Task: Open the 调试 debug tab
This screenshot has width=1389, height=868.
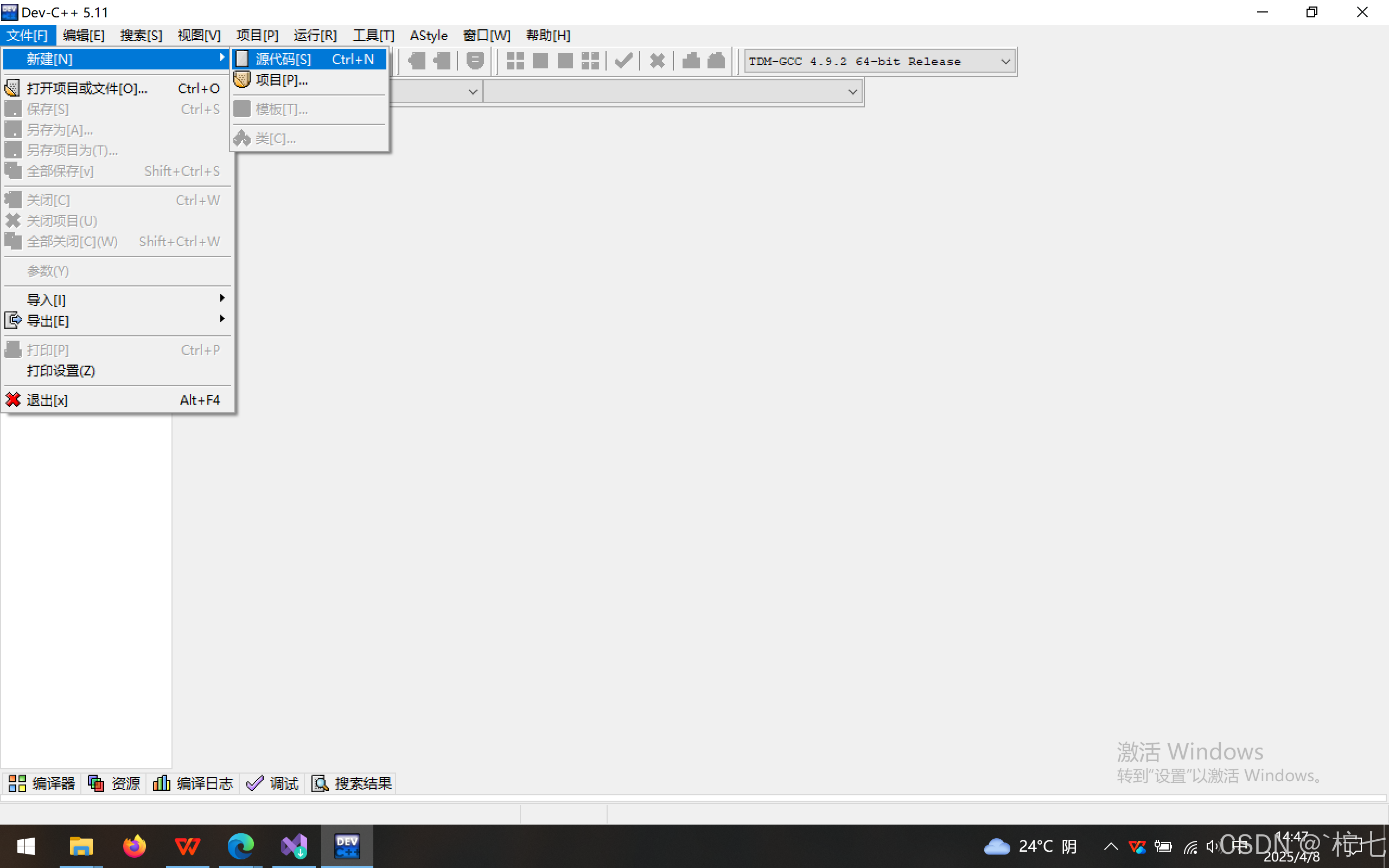Action: click(x=272, y=783)
